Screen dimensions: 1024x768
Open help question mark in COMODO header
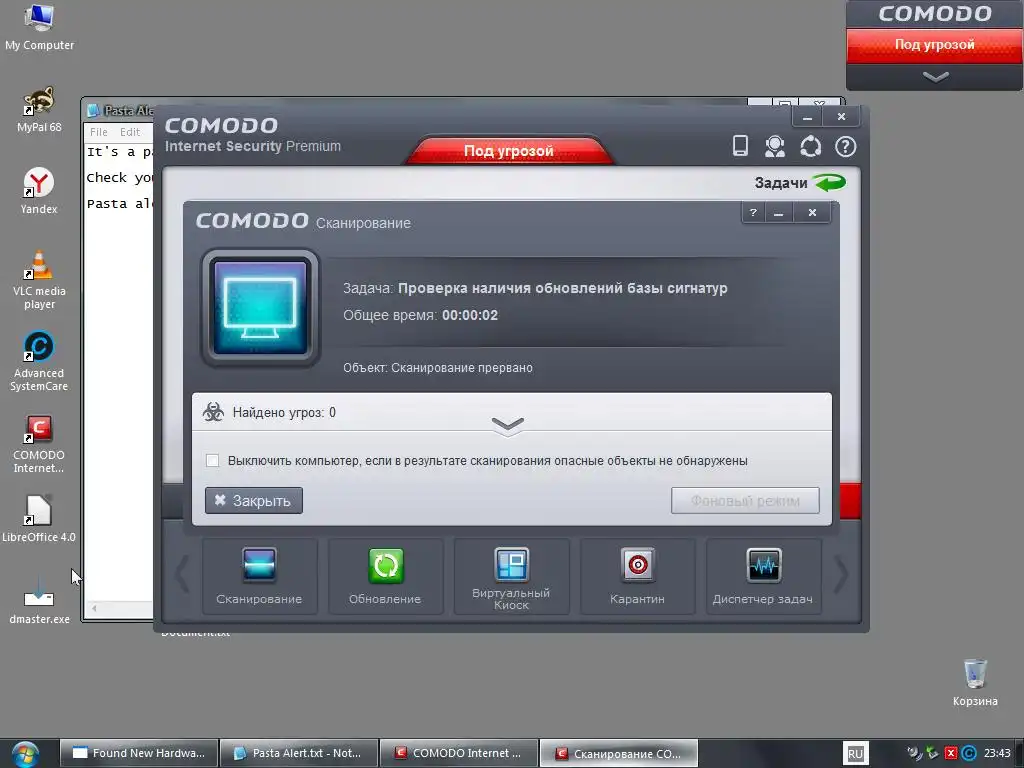(846, 146)
